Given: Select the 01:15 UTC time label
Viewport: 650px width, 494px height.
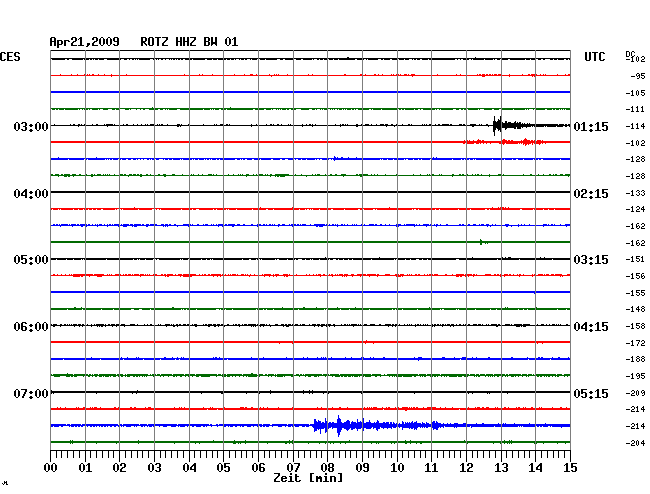Looking at the screenshot, I should tap(591, 126).
